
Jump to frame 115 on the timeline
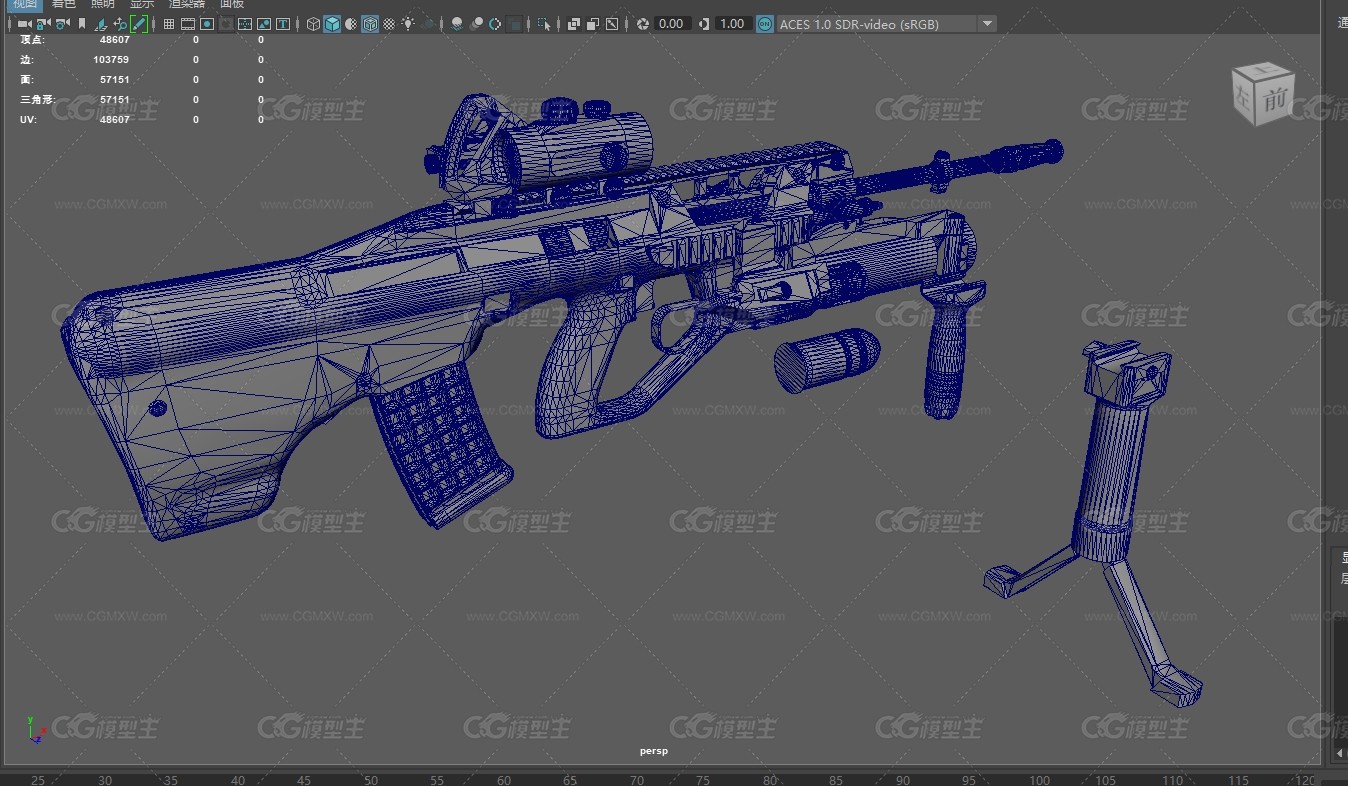[x=1239, y=780]
